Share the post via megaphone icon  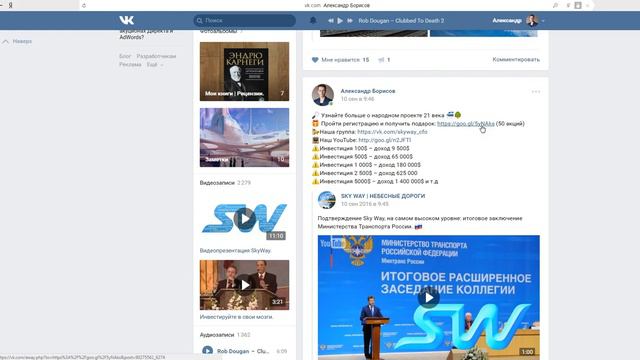[x=381, y=60]
